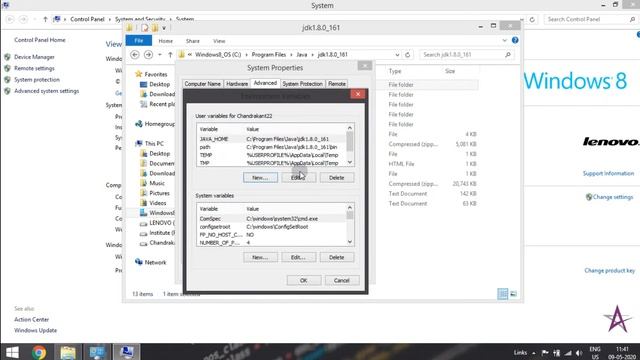640x360 pixels.
Task: Click Delete under User variables
Action: point(337,178)
